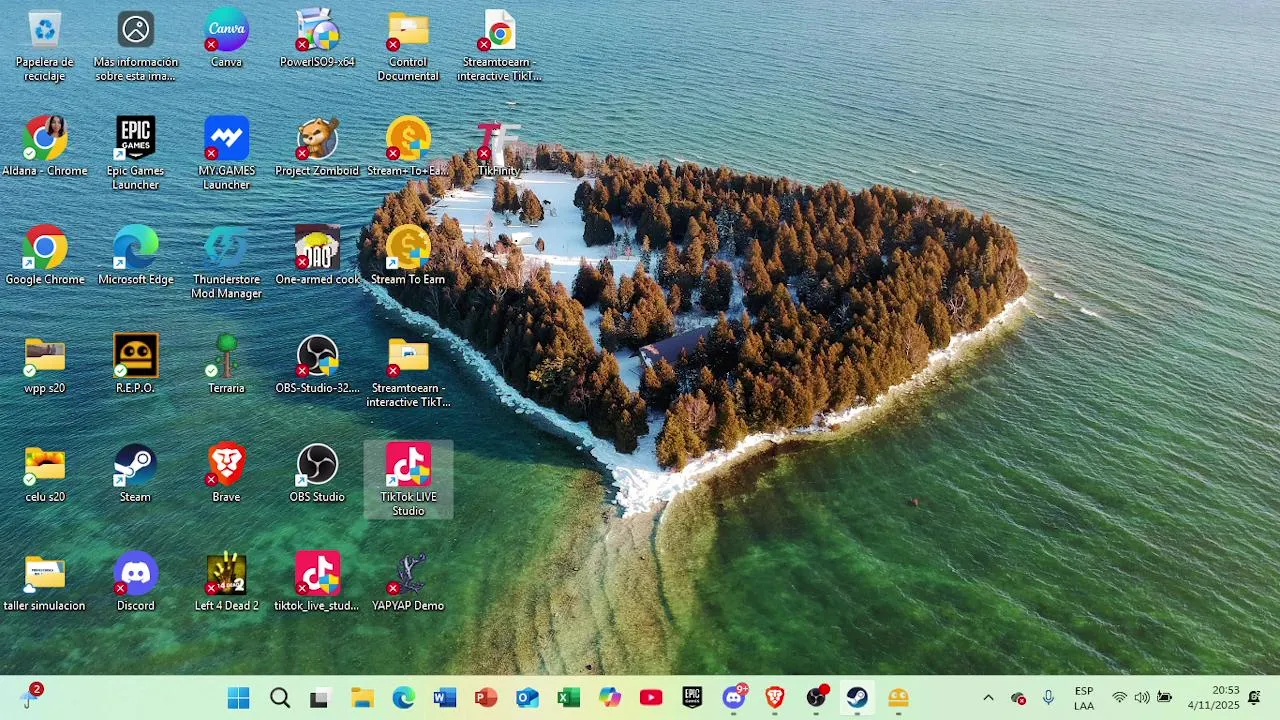Open taskbar Search
The height and width of the screenshot is (720, 1280).
point(280,698)
